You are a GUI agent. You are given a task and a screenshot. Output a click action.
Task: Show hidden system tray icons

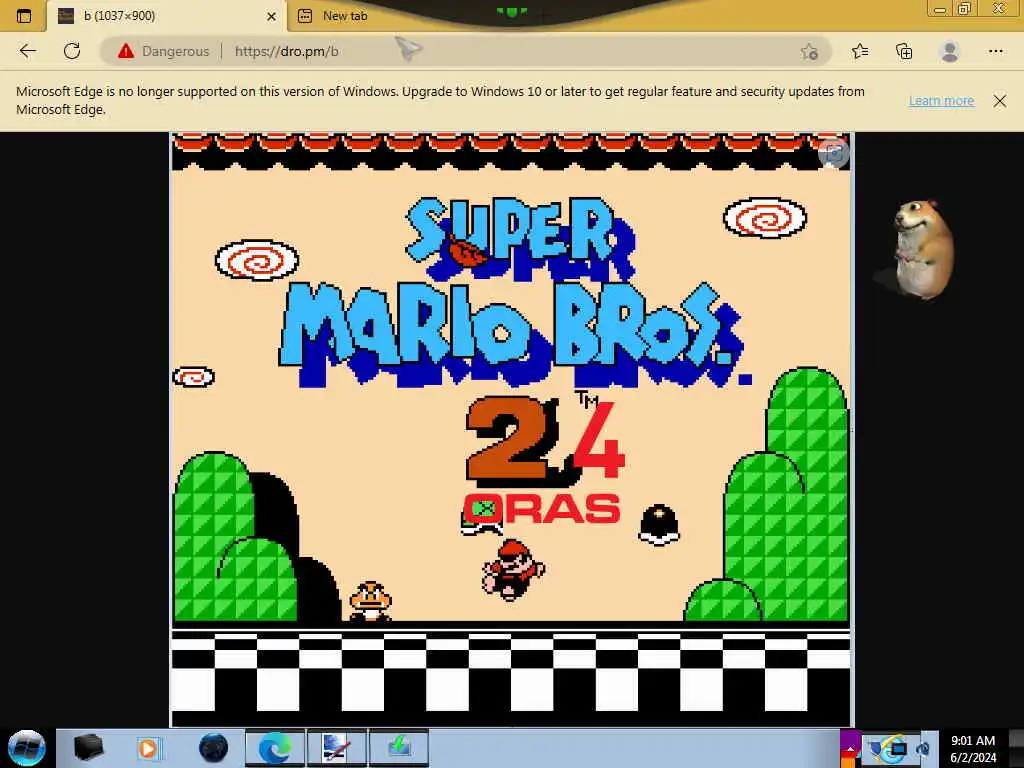(x=850, y=748)
